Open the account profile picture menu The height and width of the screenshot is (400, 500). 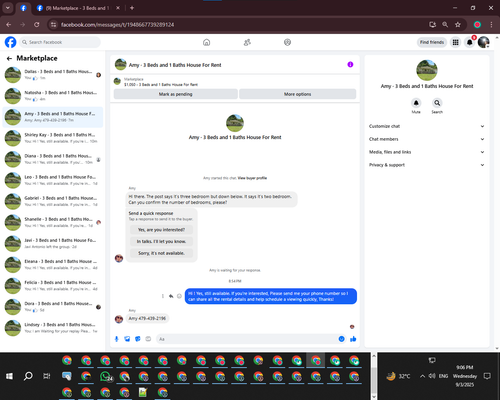click(x=484, y=42)
